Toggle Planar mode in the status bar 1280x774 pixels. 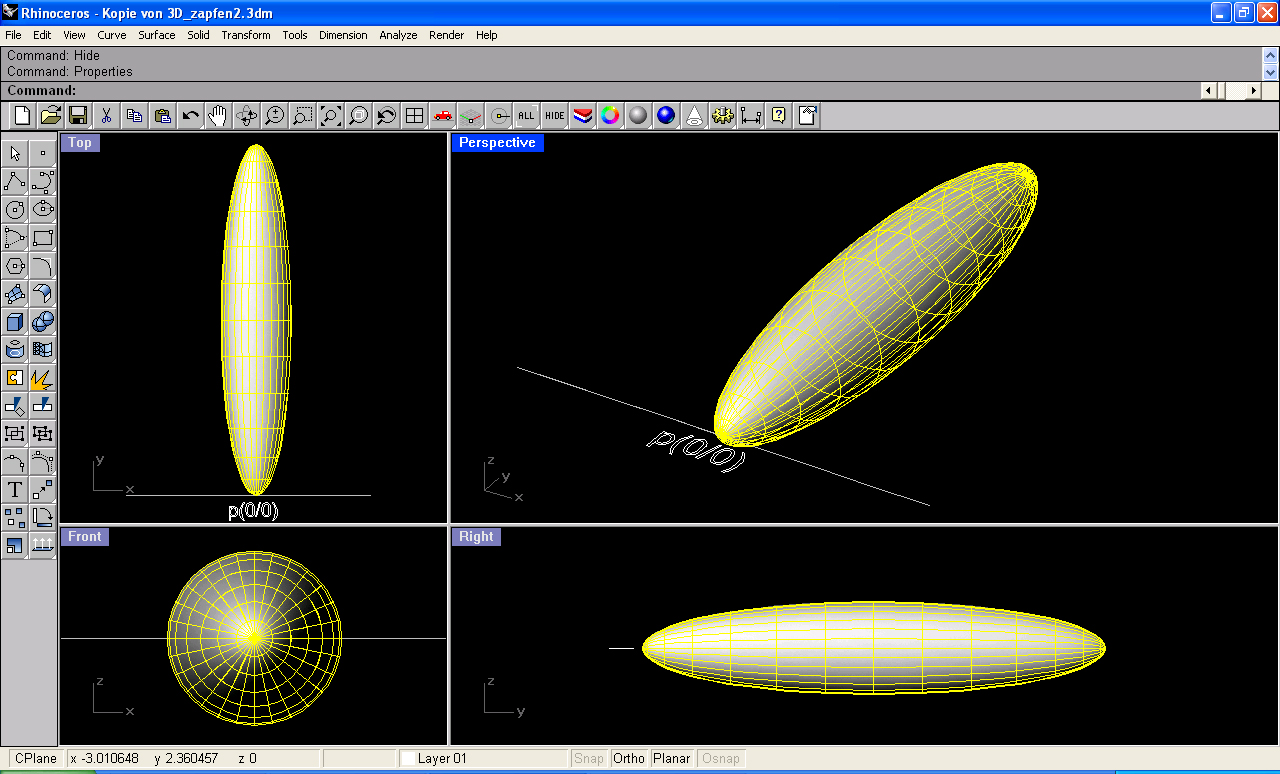[x=672, y=759]
